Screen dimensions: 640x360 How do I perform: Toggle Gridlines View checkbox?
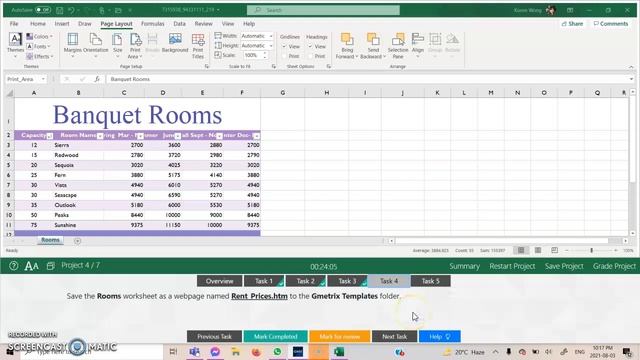[284, 47]
